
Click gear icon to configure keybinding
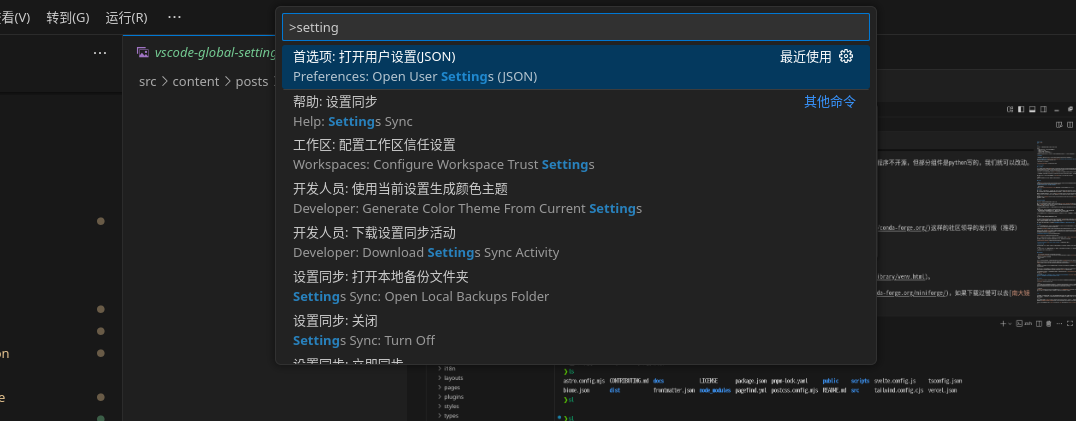click(846, 57)
